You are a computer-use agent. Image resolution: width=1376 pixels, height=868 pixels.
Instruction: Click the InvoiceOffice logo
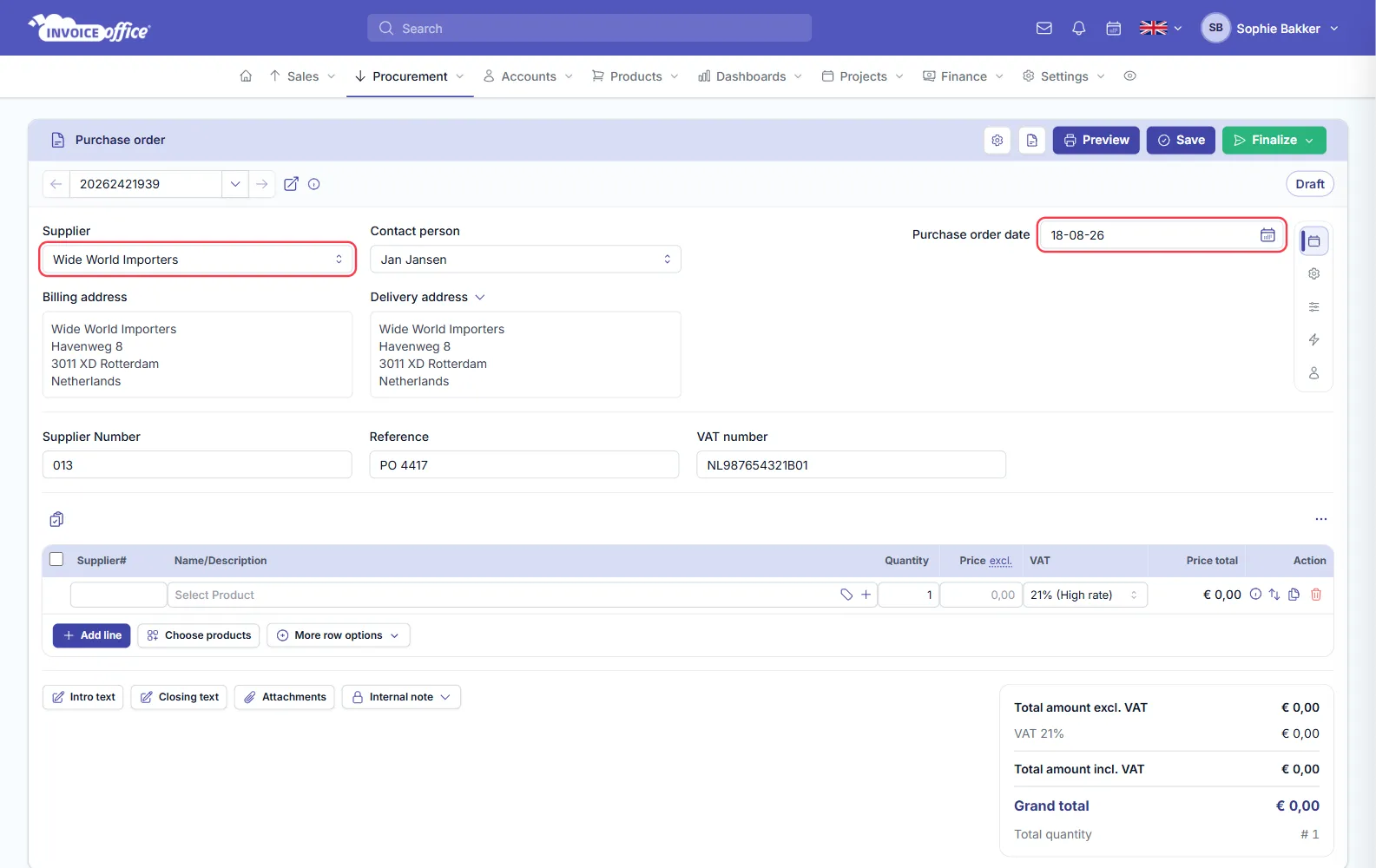click(x=89, y=29)
